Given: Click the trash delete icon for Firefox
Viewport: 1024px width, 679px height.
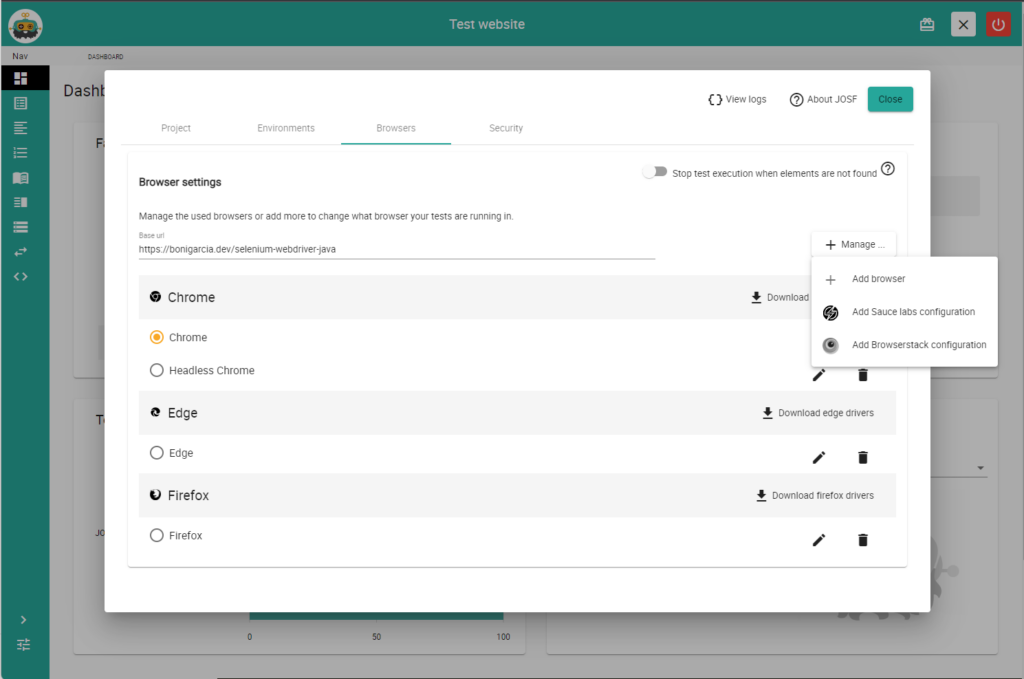Looking at the screenshot, I should [x=863, y=540].
